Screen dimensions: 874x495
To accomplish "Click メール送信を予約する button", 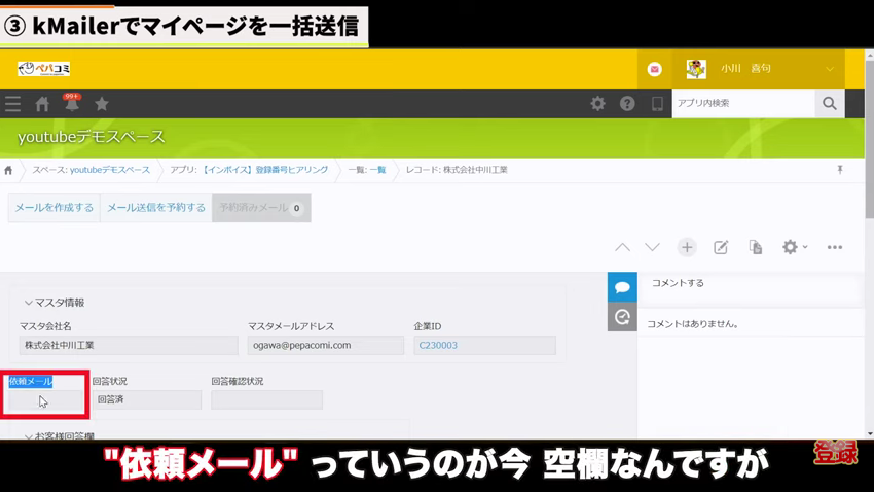I will [156, 208].
